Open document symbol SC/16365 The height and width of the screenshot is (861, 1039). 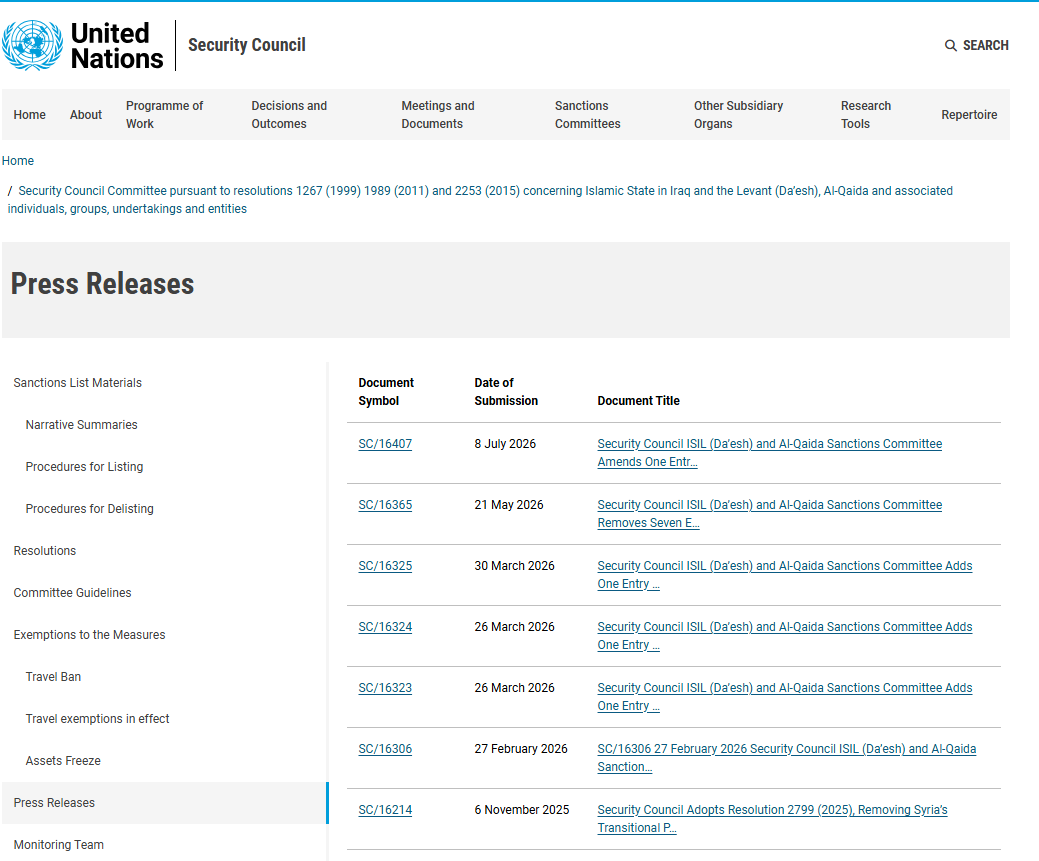pos(385,505)
